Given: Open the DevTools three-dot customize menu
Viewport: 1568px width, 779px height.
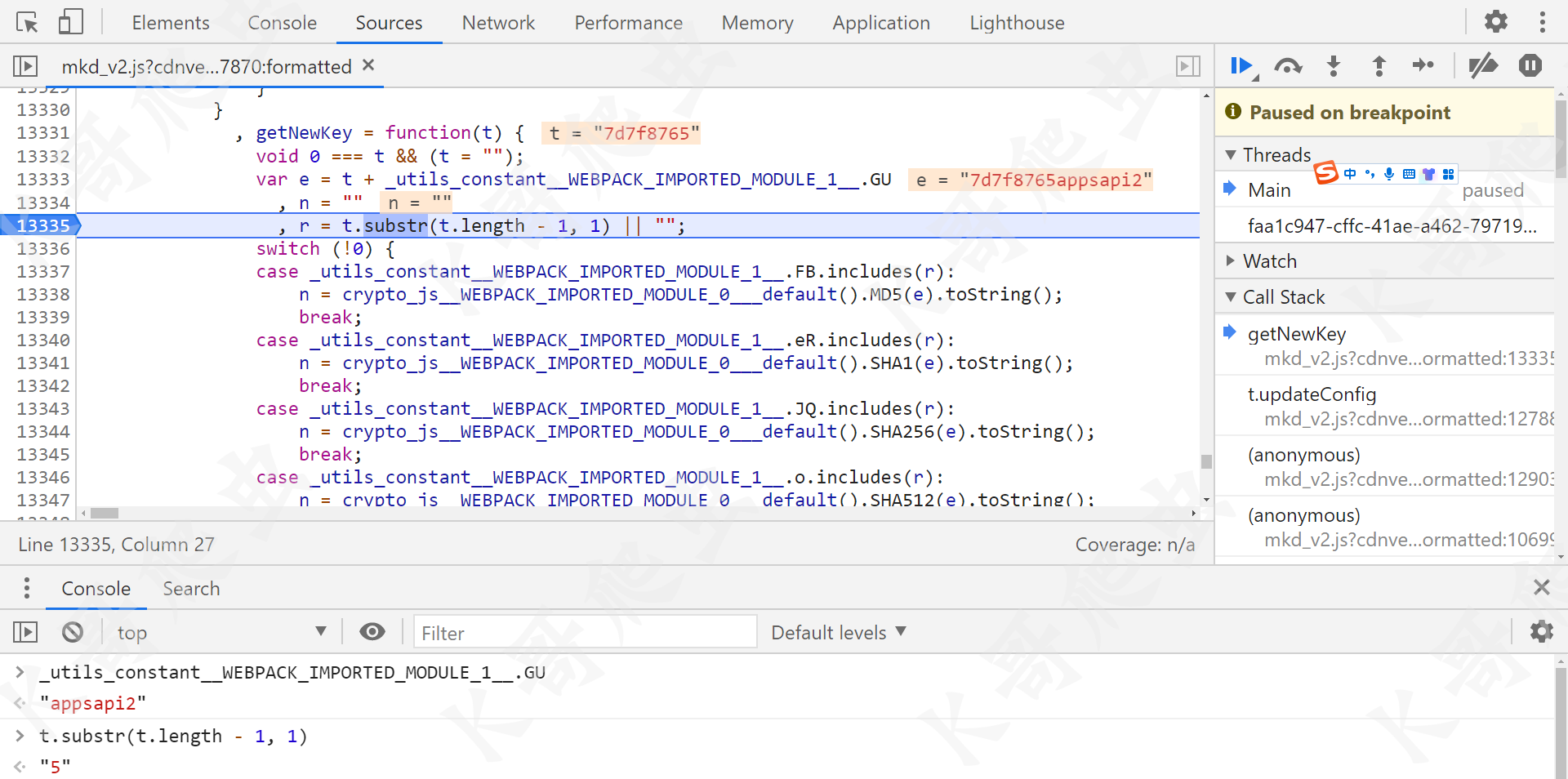Looking at the screenshot, I should 1543,21.
